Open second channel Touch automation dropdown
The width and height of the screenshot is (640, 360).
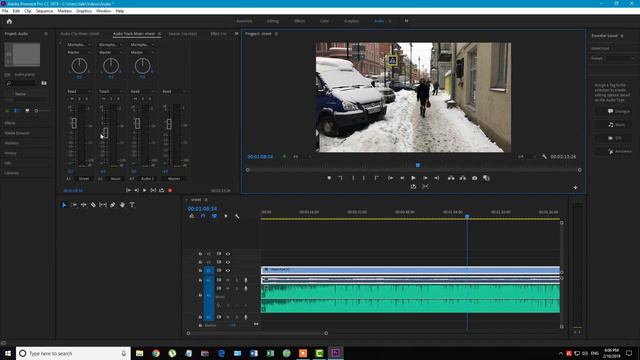tap(110, 91)
